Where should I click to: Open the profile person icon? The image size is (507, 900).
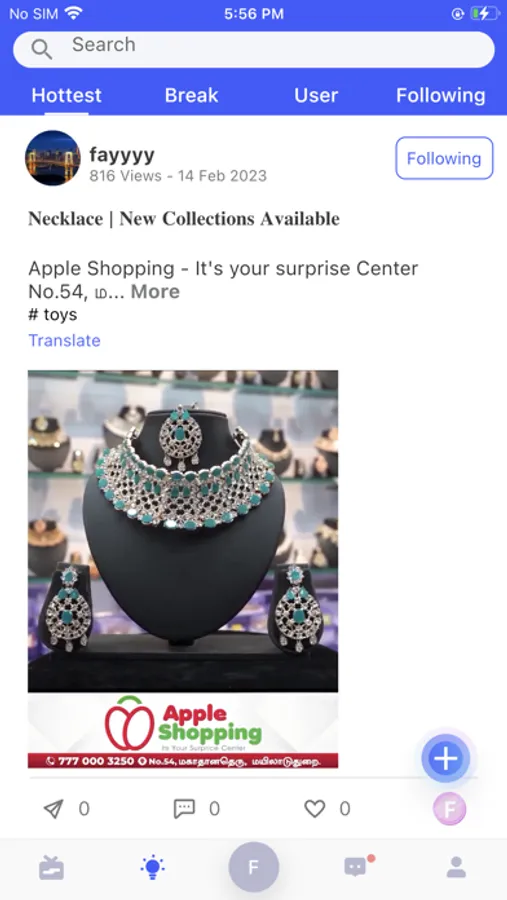coord(456,868)
